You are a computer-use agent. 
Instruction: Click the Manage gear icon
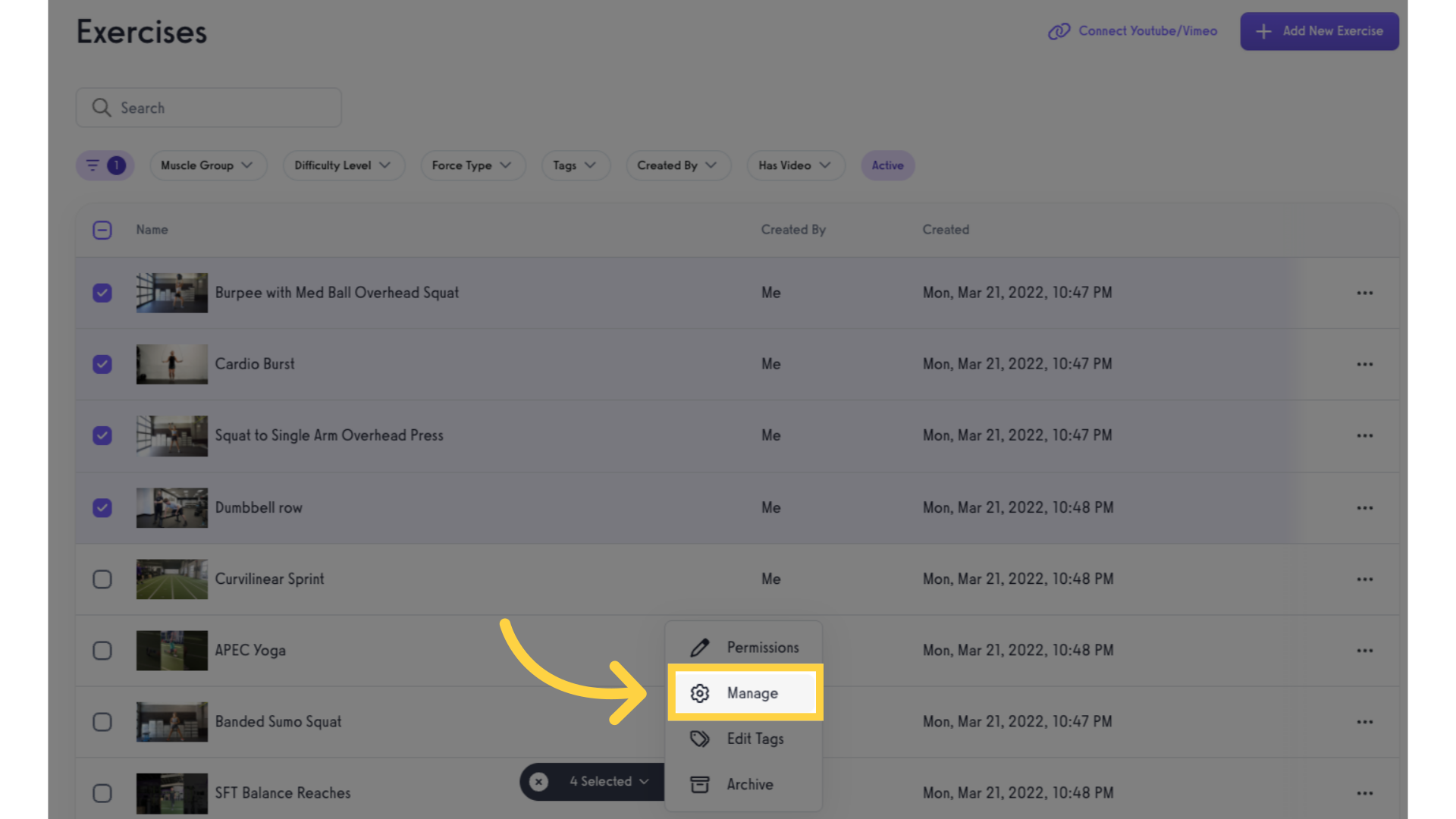click(x=699, y=693)
